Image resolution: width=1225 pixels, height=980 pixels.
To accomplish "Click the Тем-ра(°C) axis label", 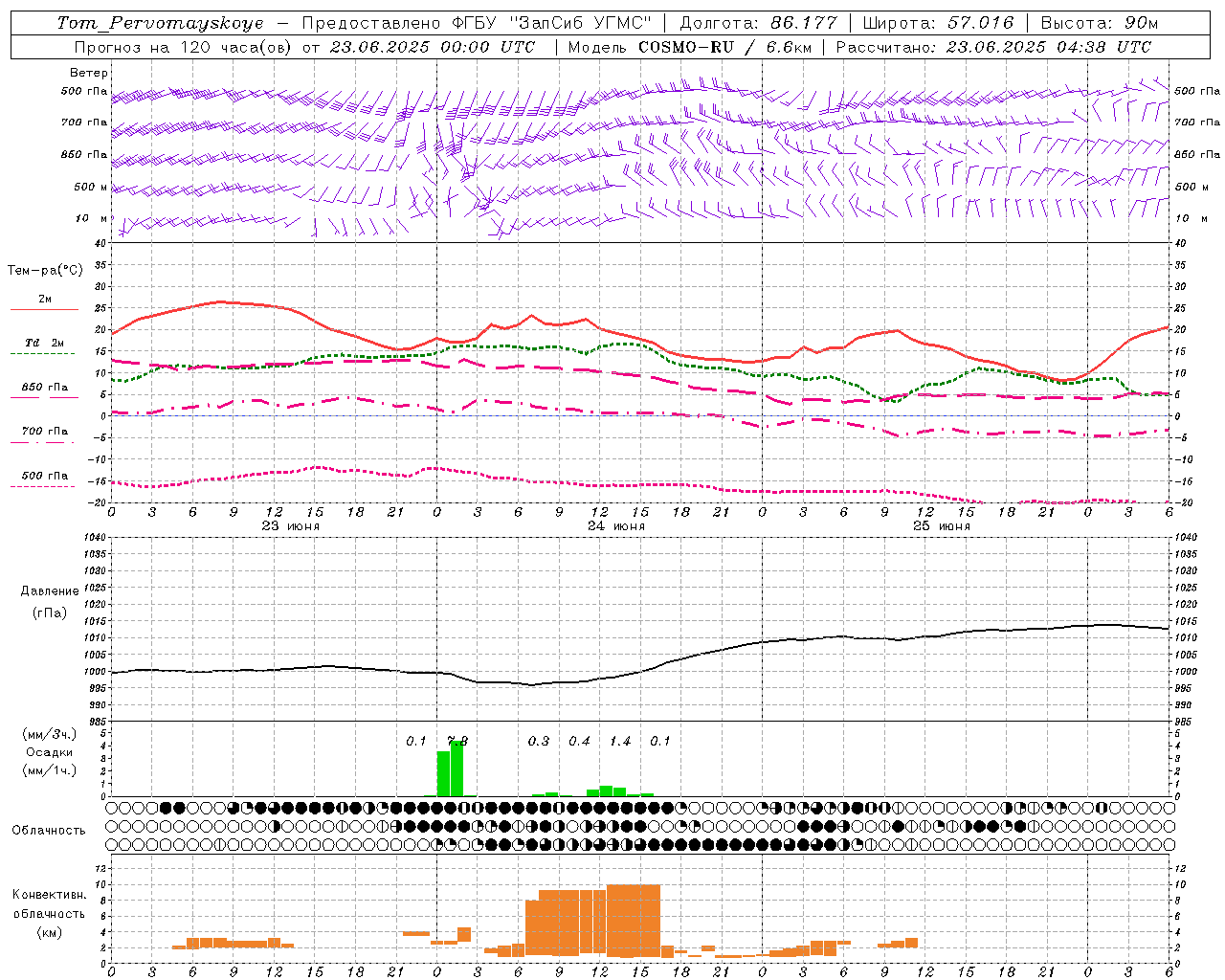I will coord(45,271).
